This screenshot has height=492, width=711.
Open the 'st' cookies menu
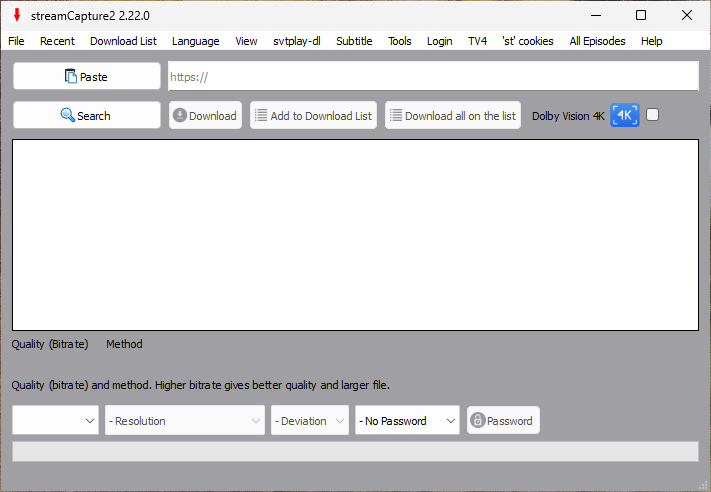pos(528,41)
